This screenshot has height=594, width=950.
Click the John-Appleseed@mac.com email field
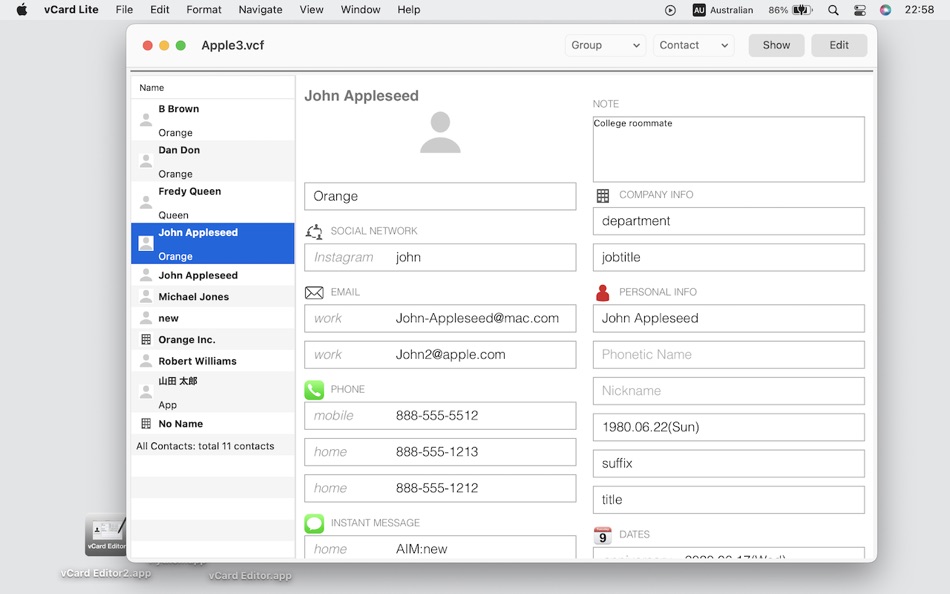click(x=440, y=318)
